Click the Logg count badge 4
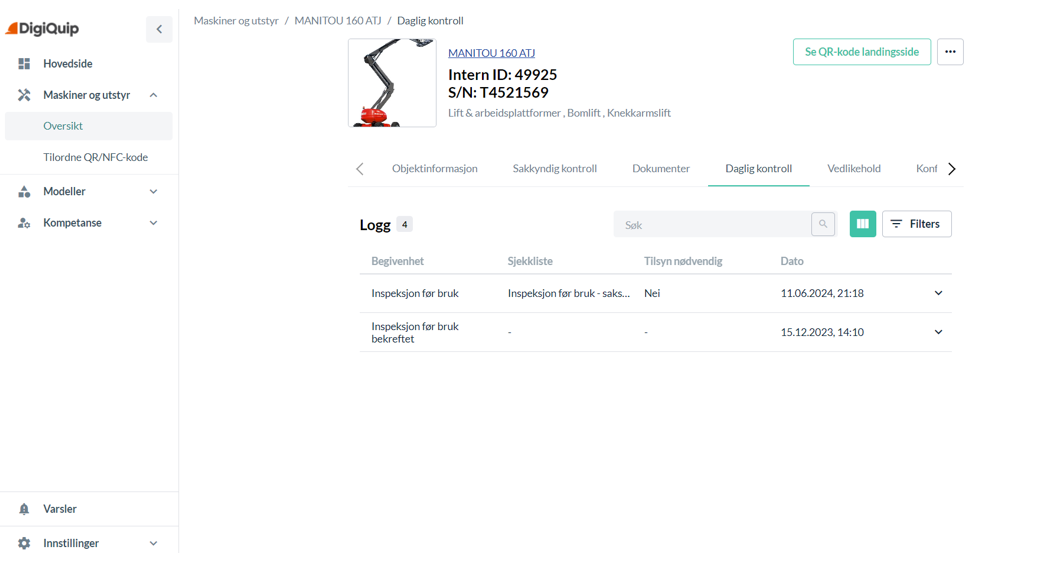Viewport: 1063px width, 562px height. (x=405, y=224)
